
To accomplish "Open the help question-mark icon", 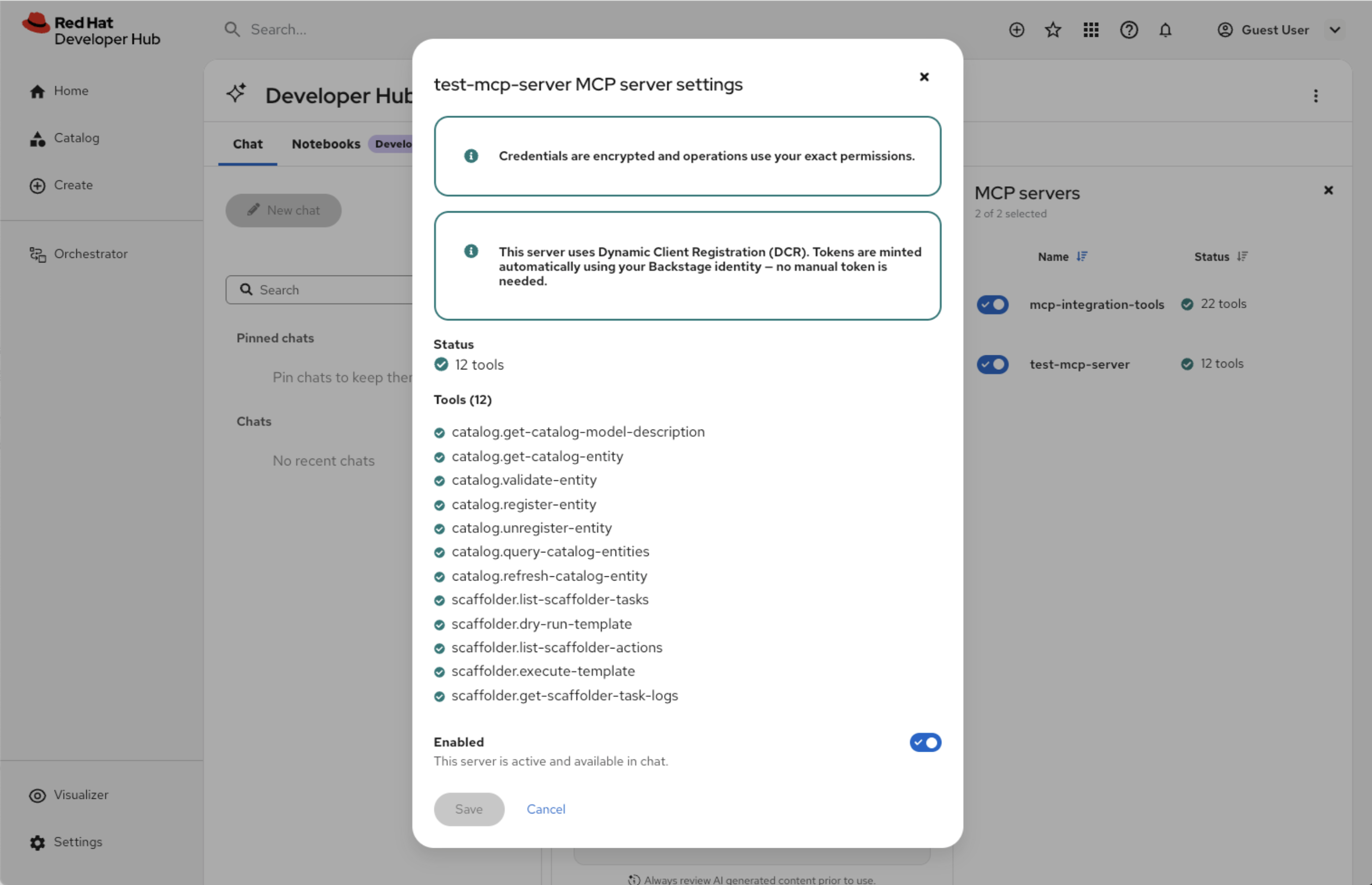I will [1129, 30].
